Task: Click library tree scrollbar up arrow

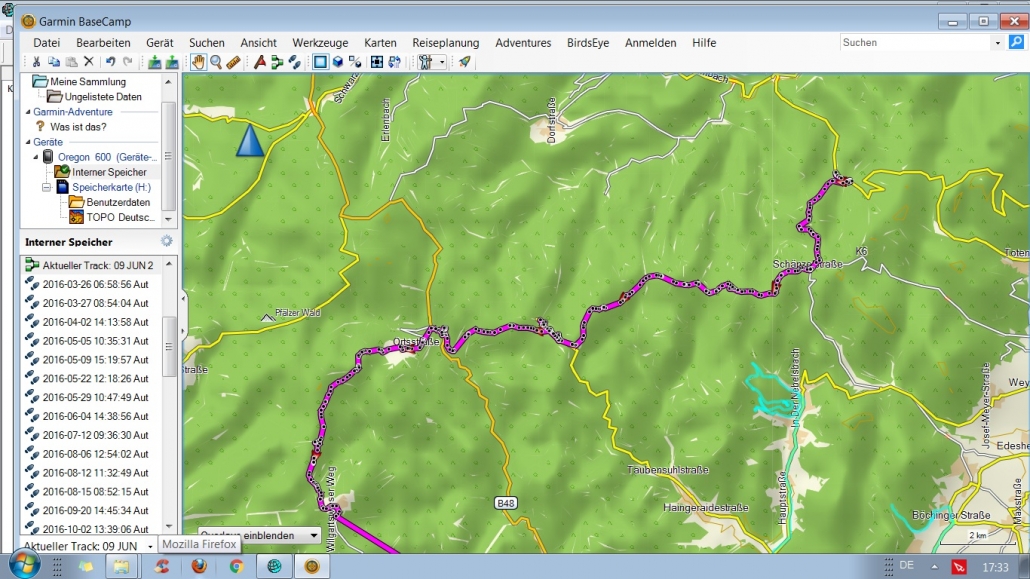Action: pos(168,81)
